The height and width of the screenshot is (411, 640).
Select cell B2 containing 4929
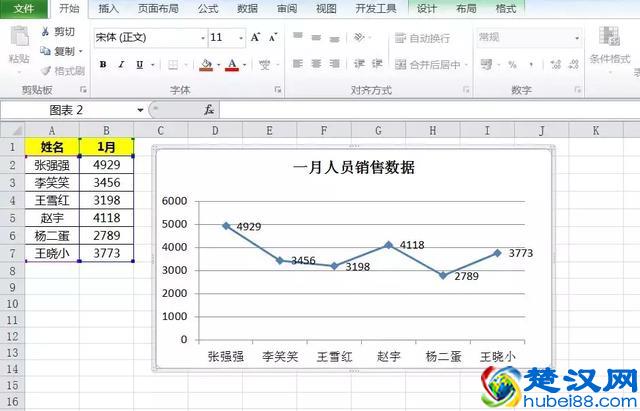coord(107,165)
